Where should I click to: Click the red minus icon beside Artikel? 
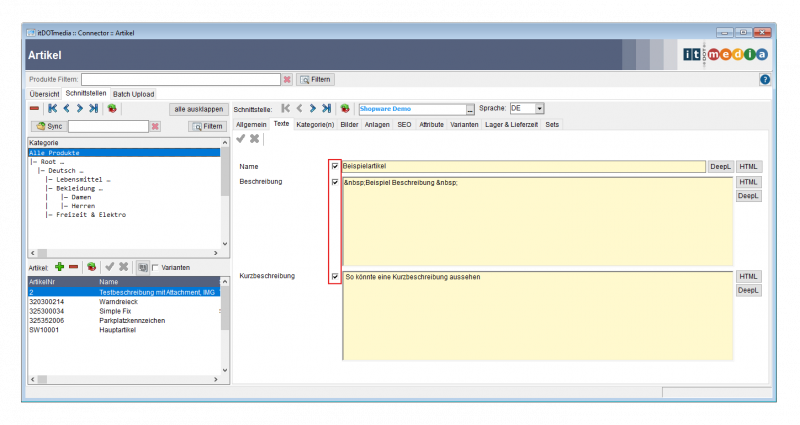tap(74, 267)
